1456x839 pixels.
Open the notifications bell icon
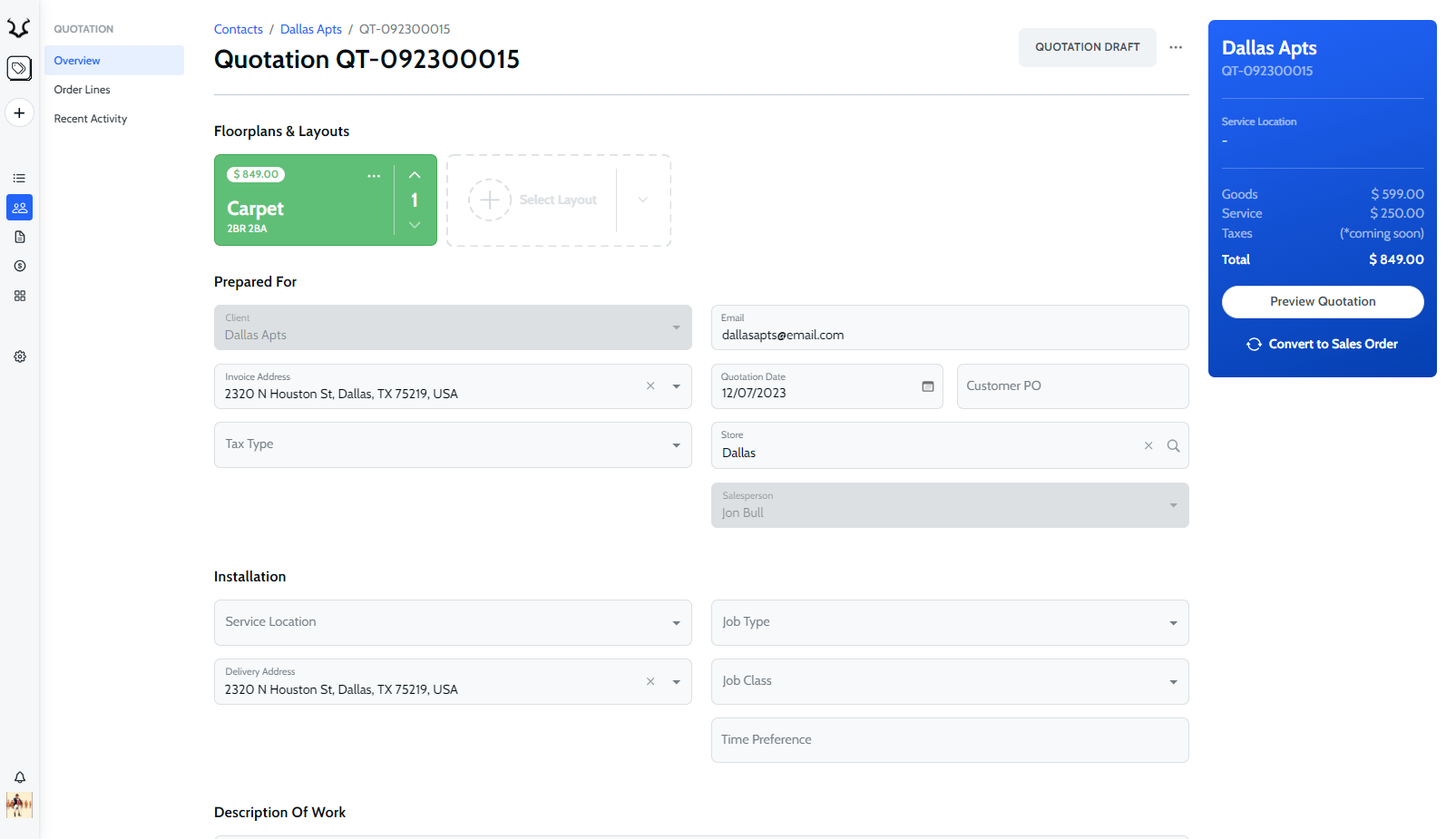[20, 777]
